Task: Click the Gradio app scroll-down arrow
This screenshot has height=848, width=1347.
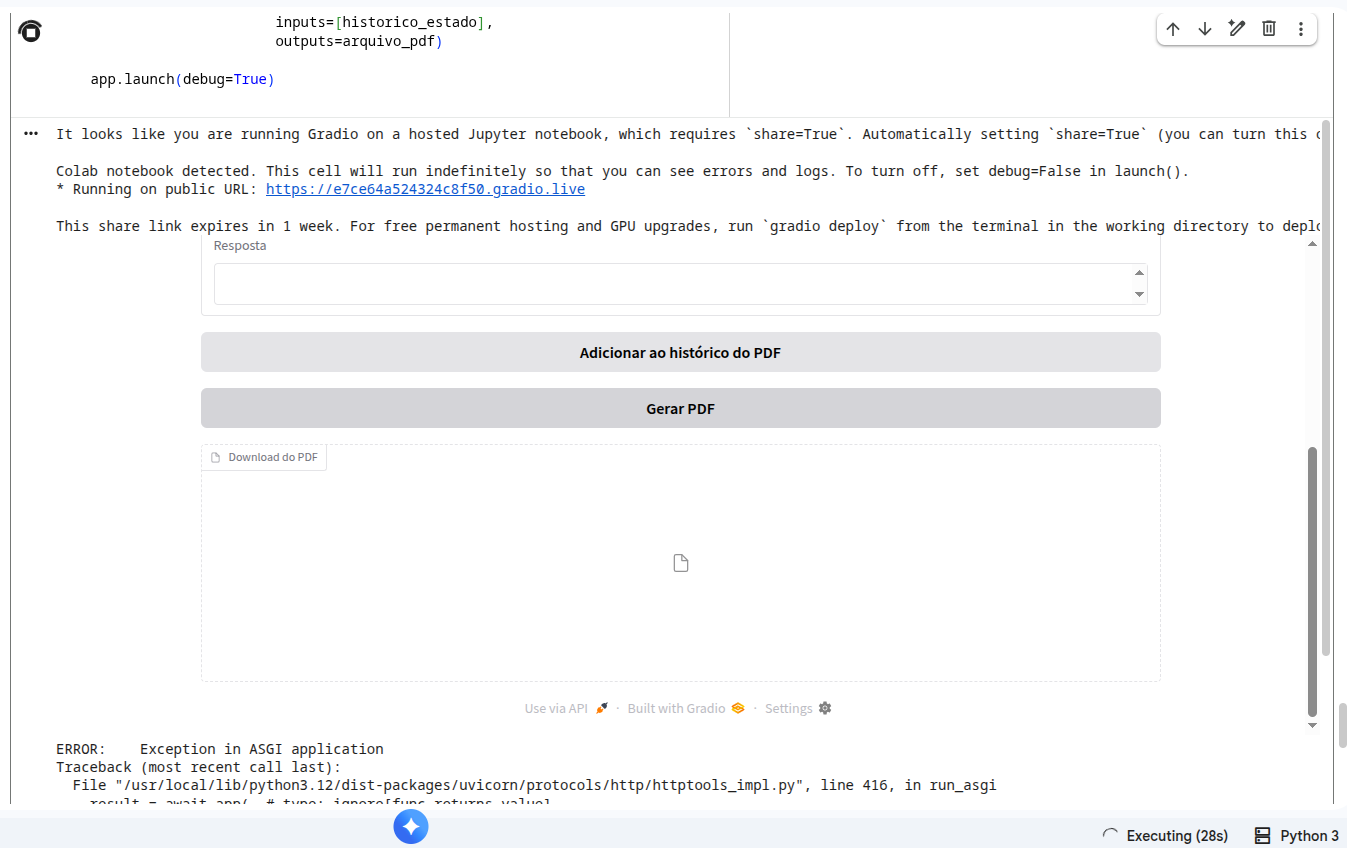Action: pos(1313,725)
